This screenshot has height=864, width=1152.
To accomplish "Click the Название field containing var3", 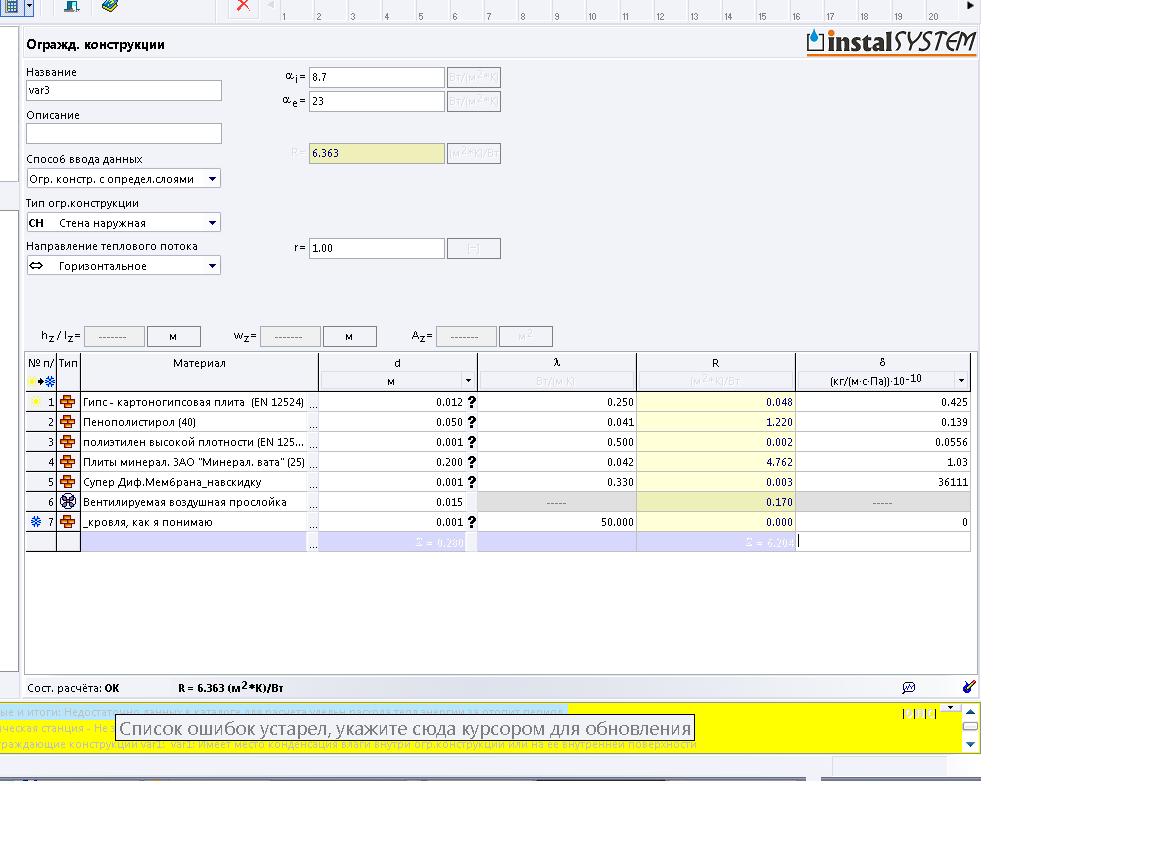I will click(x=123, y=90).
